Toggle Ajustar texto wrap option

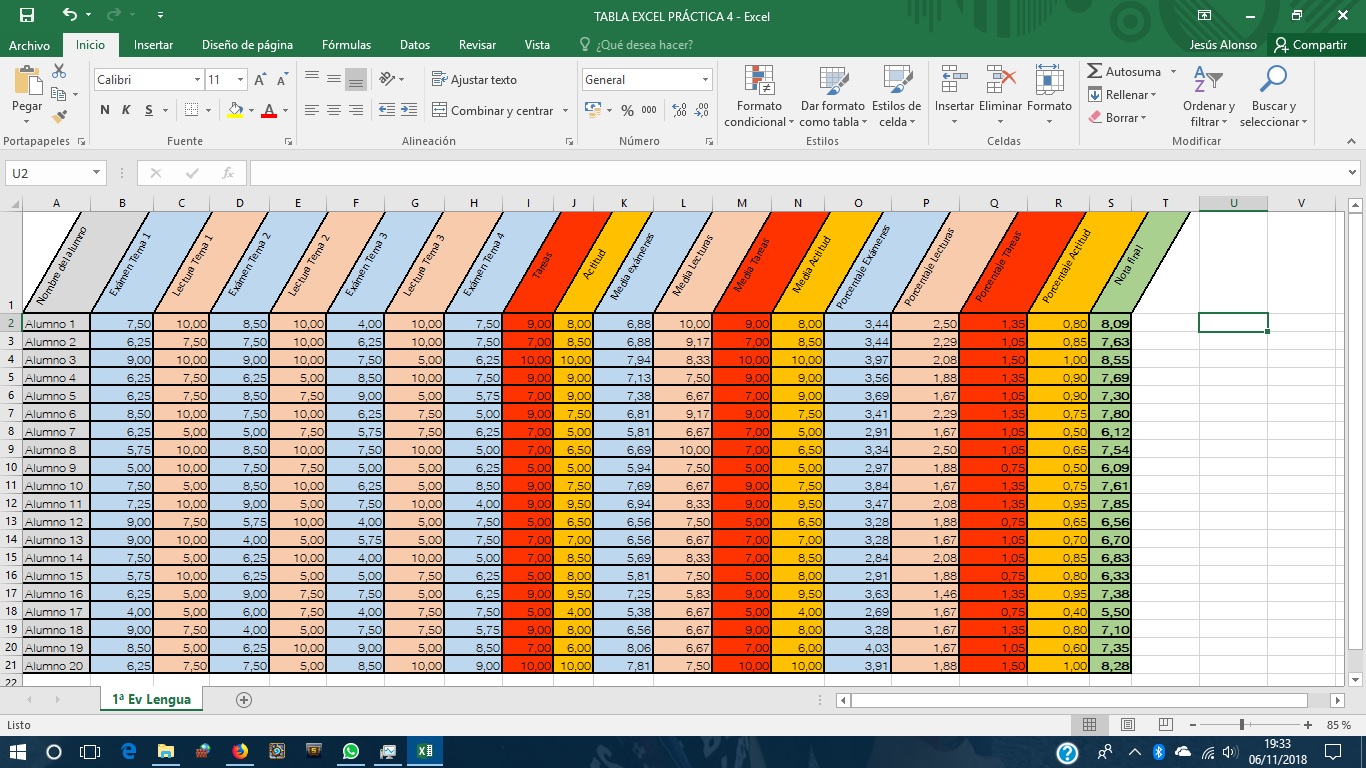coord(474,79)
